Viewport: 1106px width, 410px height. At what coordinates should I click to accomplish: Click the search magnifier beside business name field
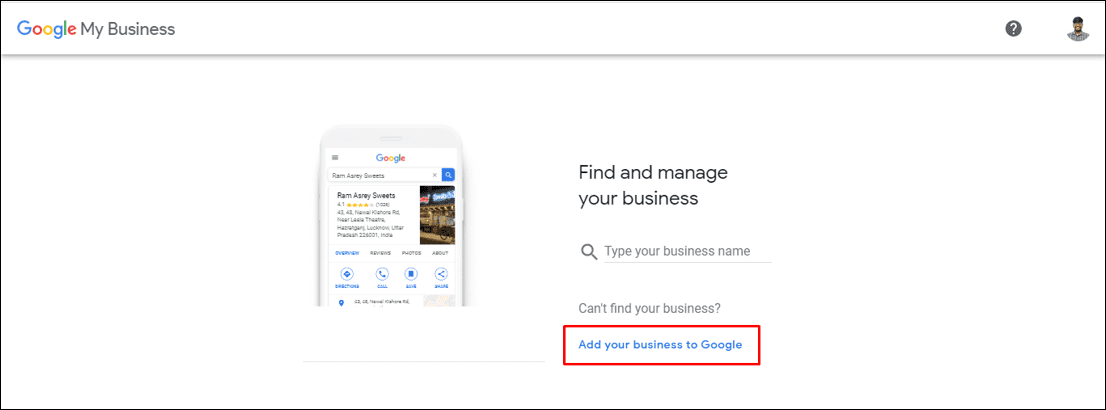coord(588,252)
